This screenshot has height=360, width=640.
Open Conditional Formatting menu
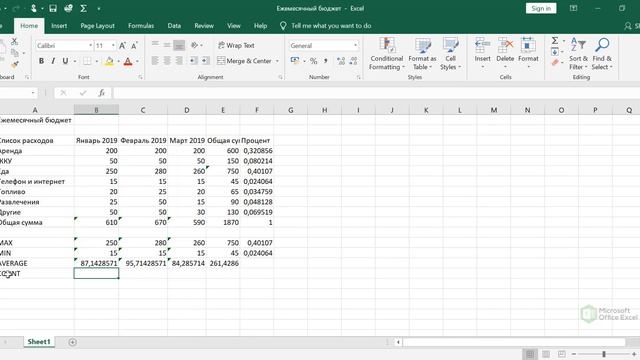point(387,54)
